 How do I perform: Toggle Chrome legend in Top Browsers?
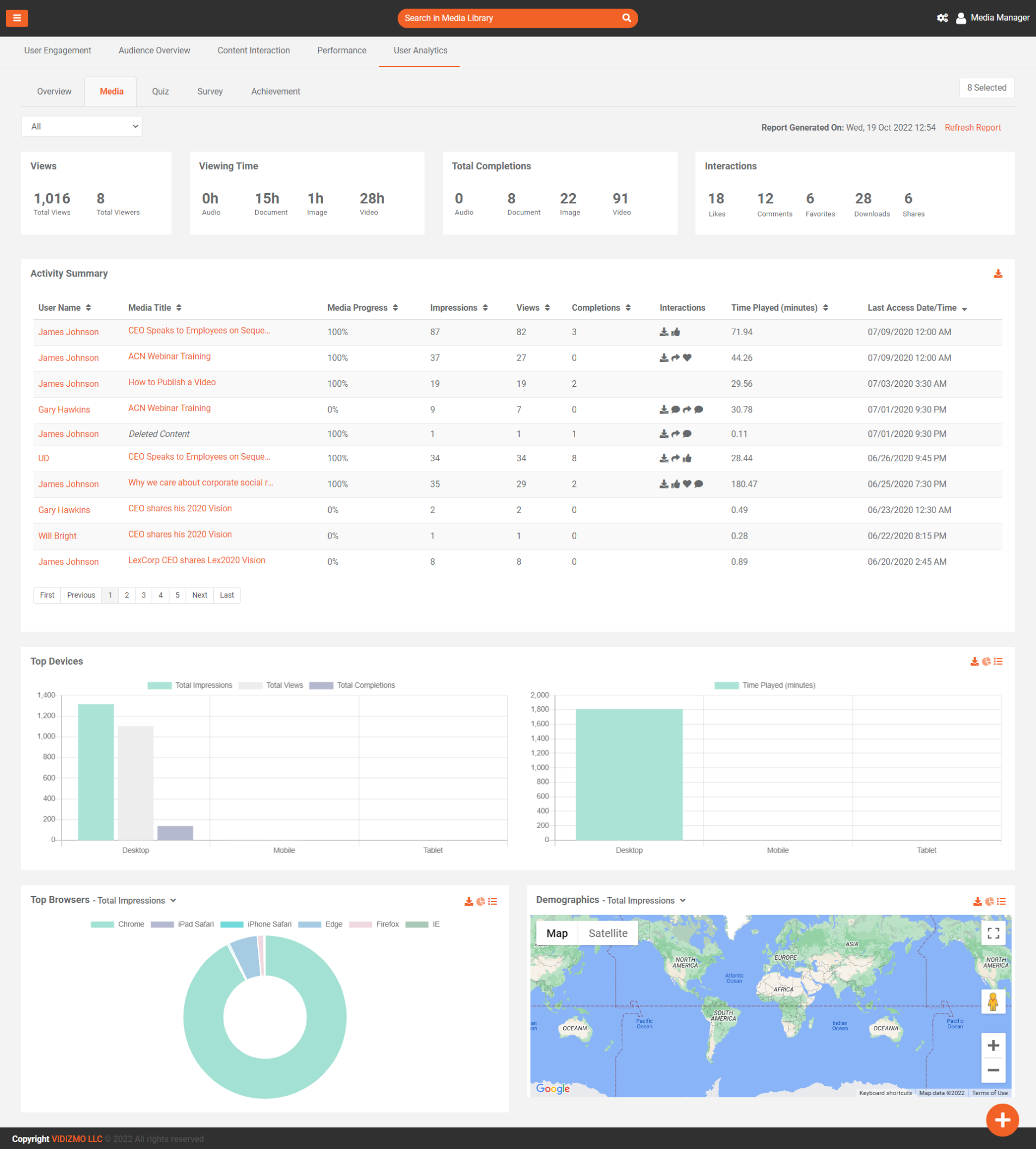pos(118,924)
